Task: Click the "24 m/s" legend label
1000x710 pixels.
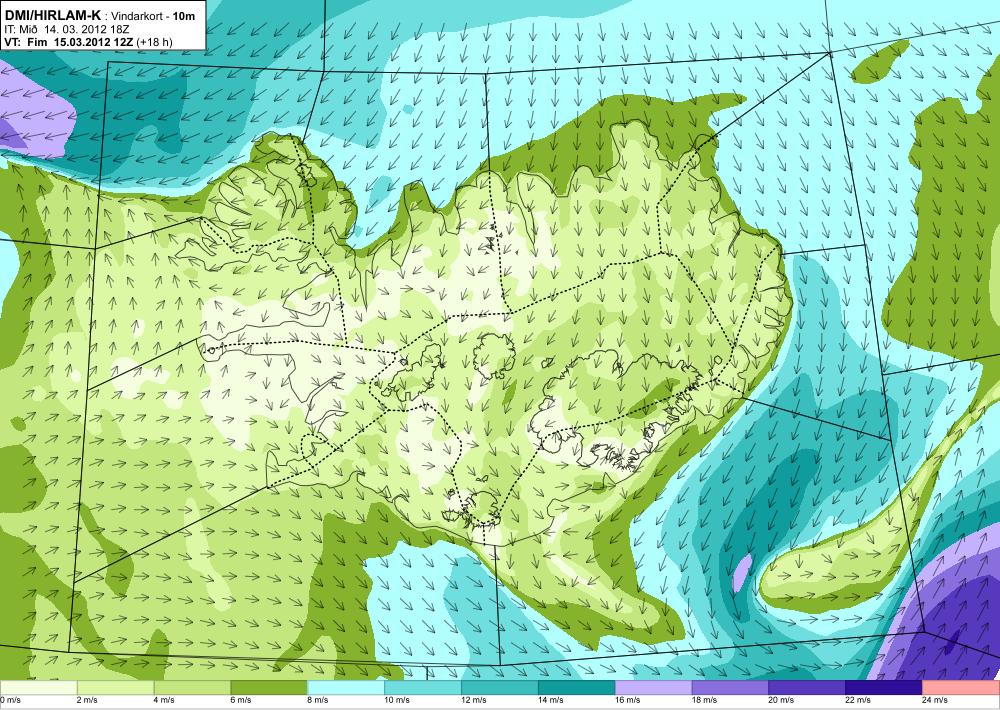Action: [935, 700]
